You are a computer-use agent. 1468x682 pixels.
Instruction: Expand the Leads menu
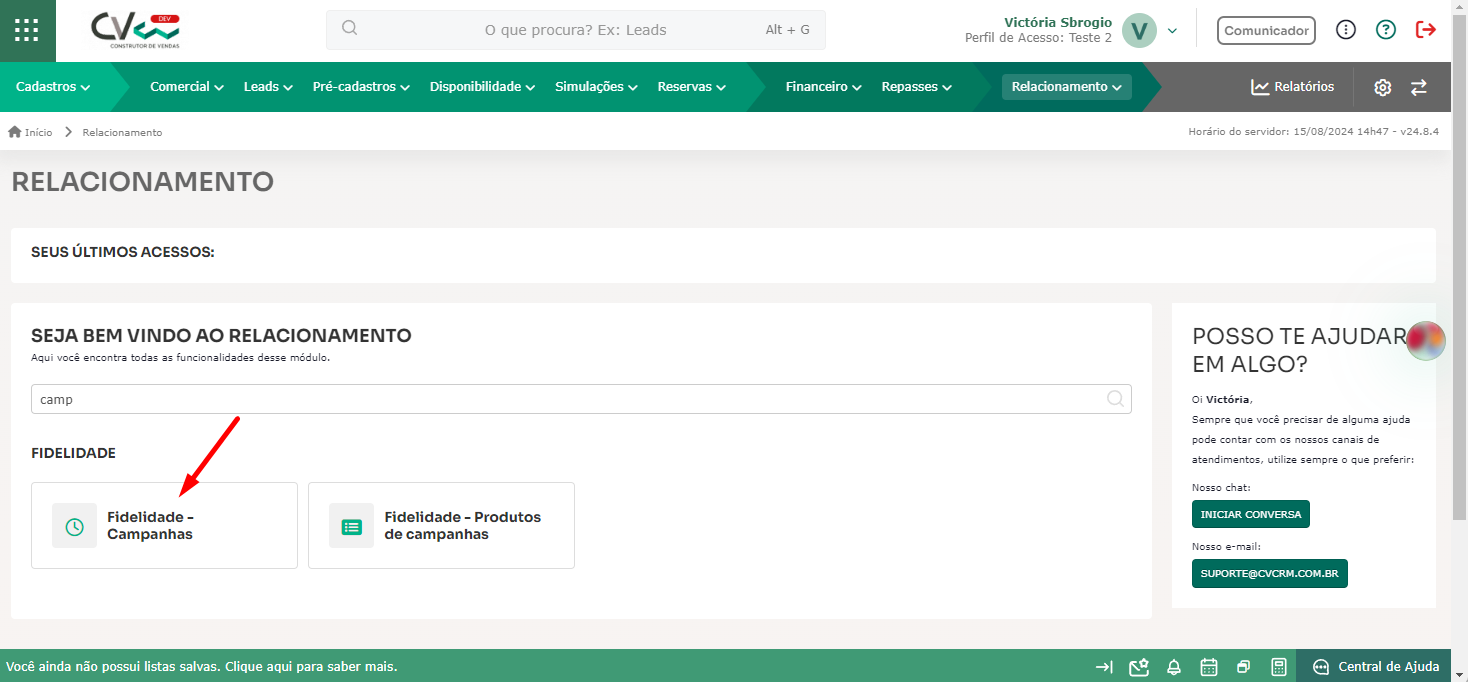coord(268,87)
